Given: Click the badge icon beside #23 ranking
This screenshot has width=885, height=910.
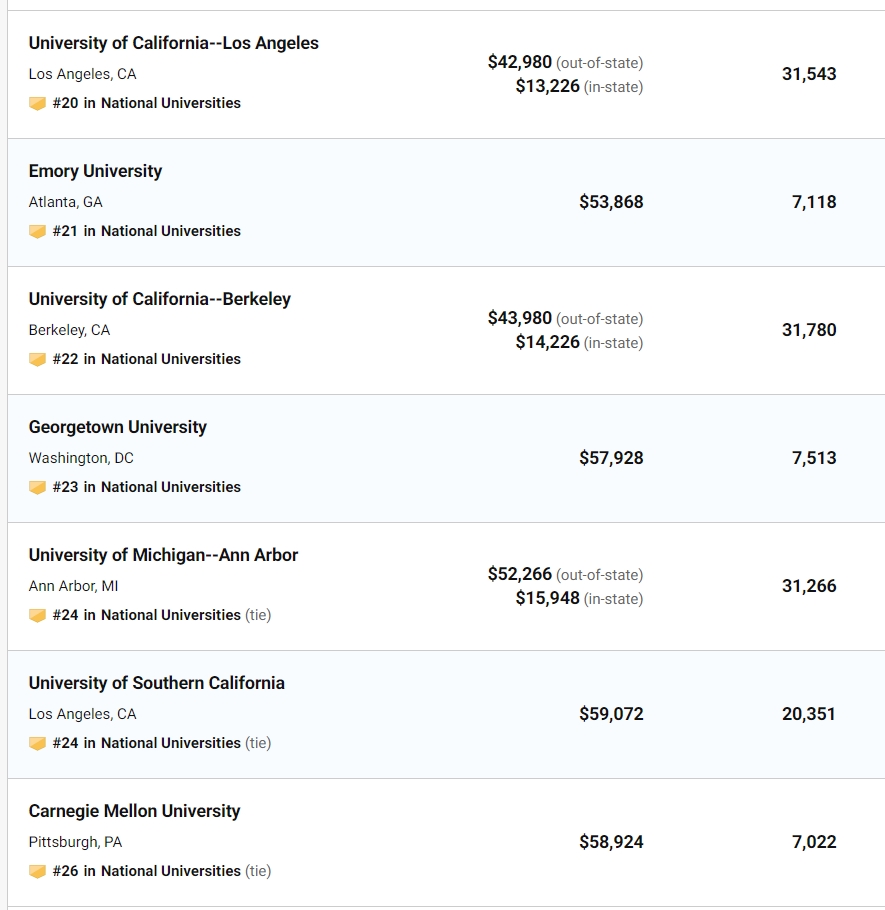Looking at the screenshot, I should 37,488.
